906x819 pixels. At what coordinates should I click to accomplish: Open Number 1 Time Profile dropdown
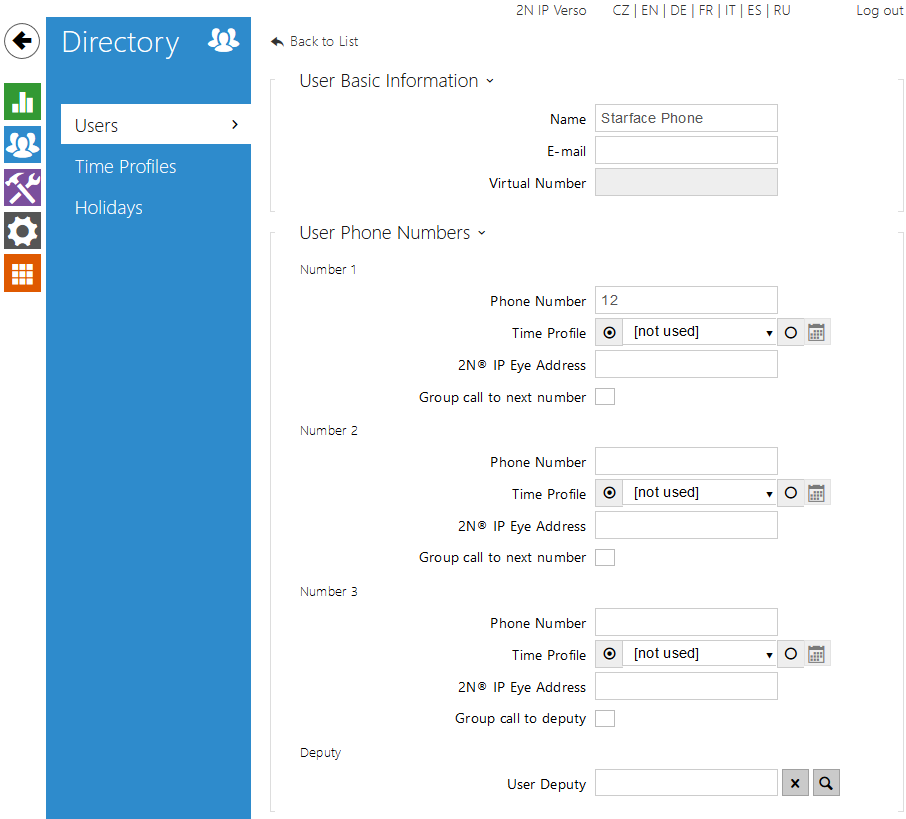click(700, 332)
